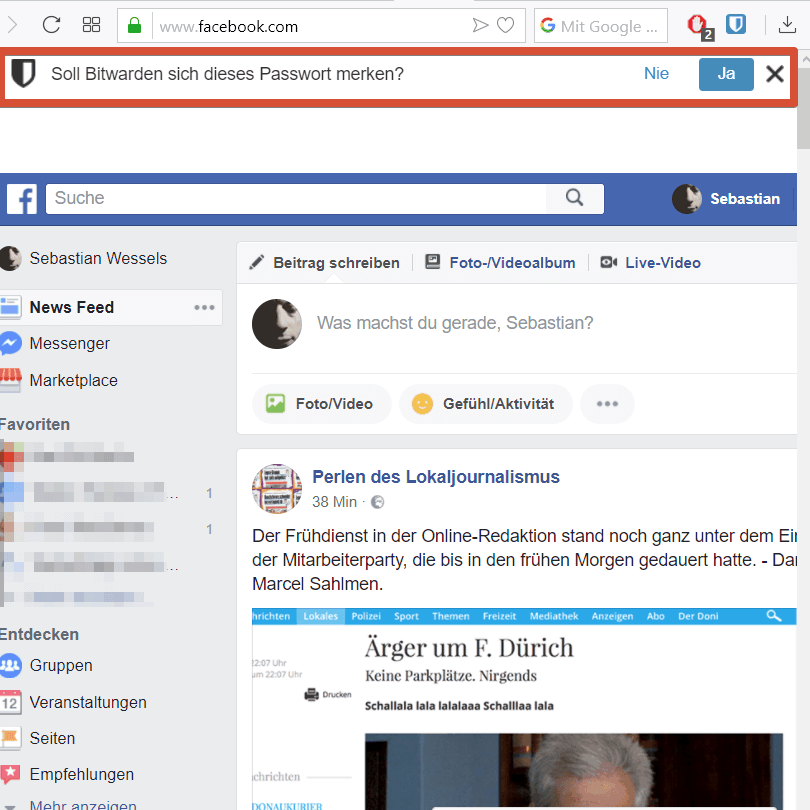This screenshot has height=810, width=810.
Task: Click the browser reload icon
Action: point(51,24)
